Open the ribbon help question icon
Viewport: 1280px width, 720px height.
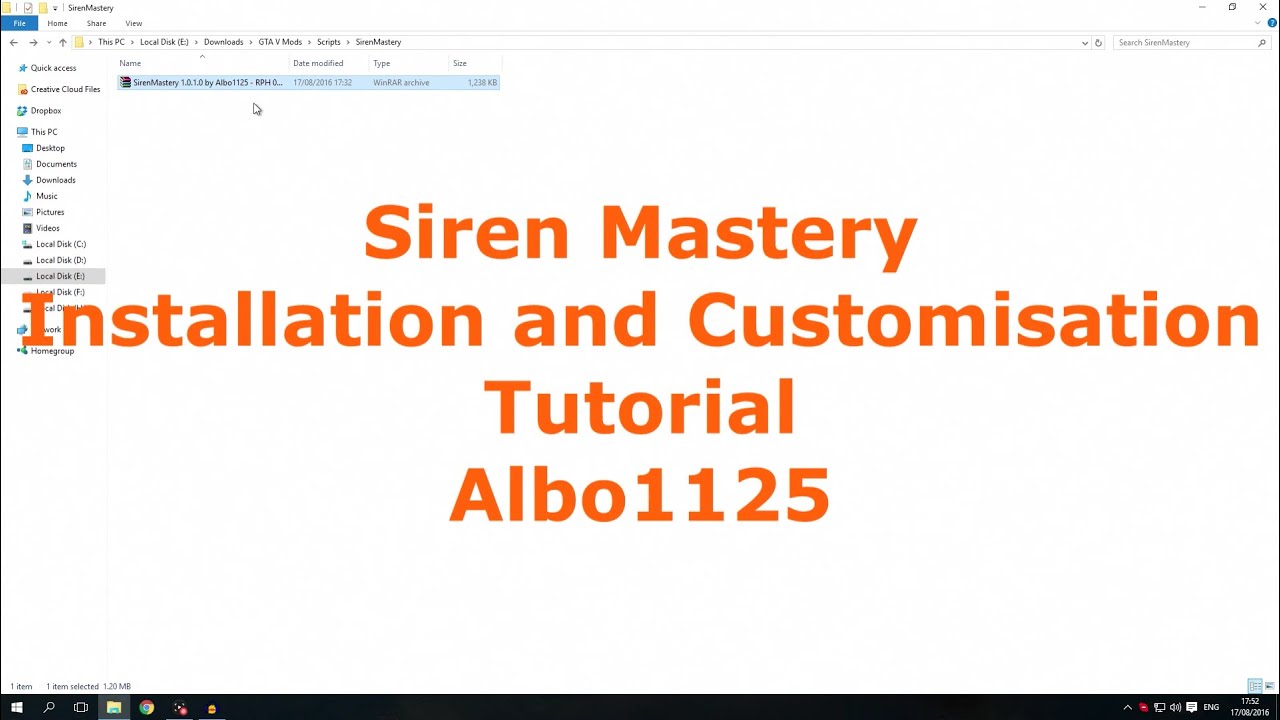pos(1272,23)
